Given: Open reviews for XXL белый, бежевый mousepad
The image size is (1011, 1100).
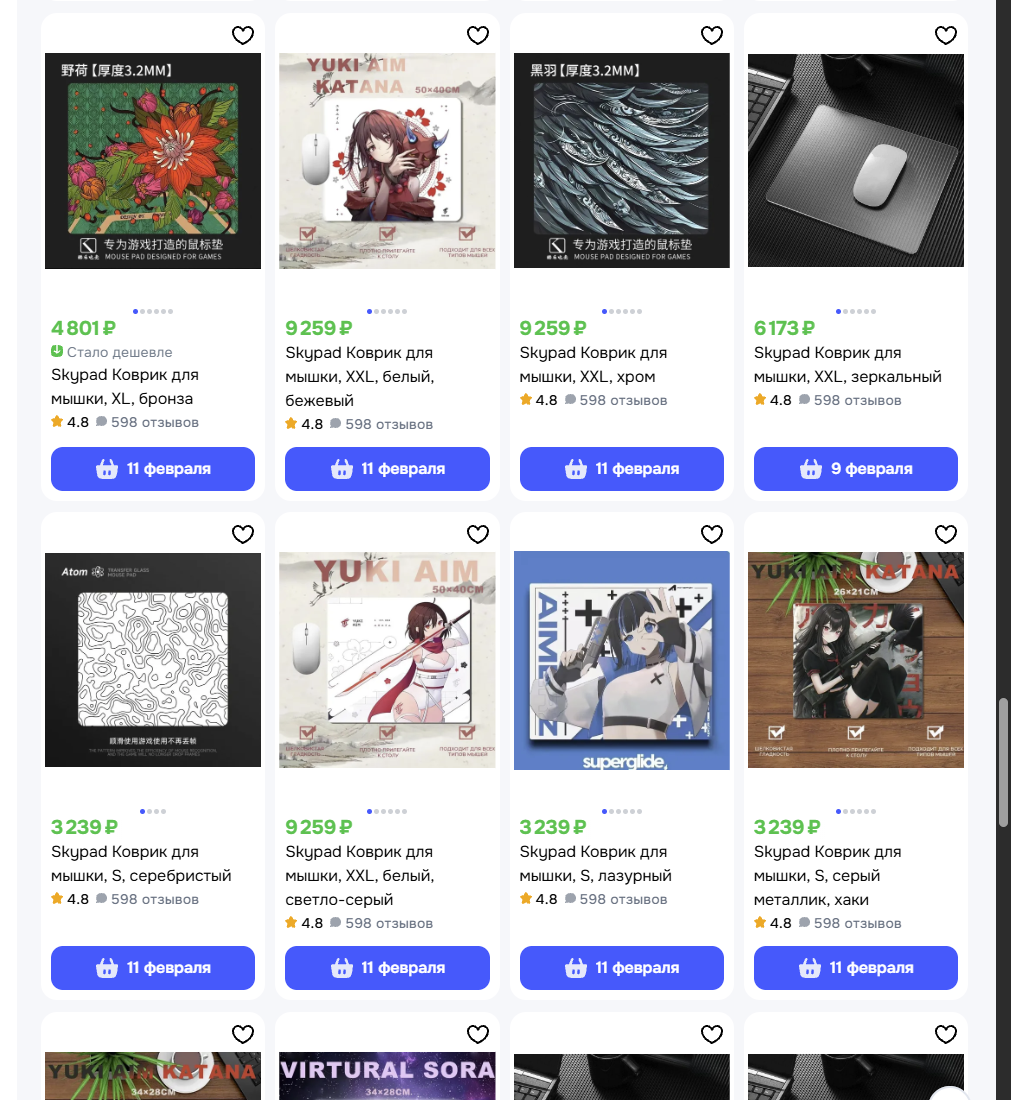Looking at the screenshot, I should (389, 424).
